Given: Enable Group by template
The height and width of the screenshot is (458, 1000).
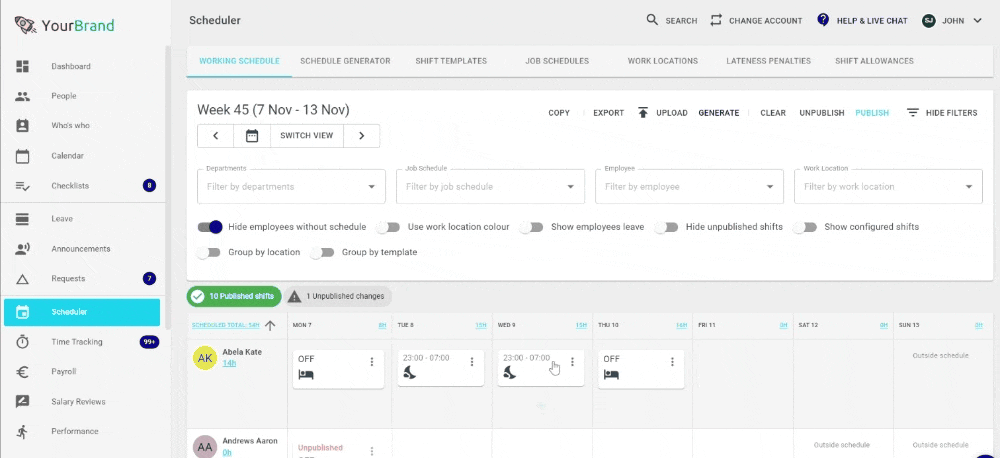Looking at the screenshot, I should [323, 253].
